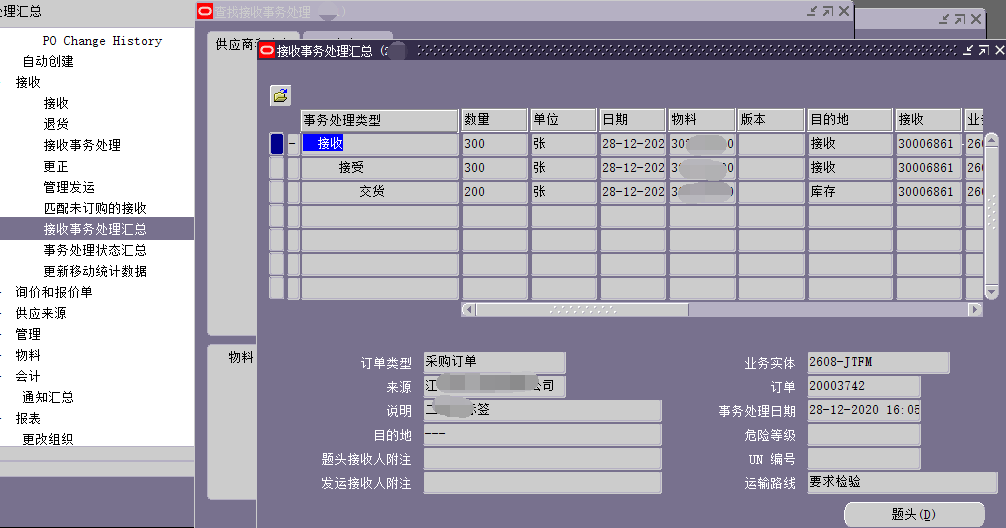Select 事务处理状态汇总 in navigator

point(94,250)
